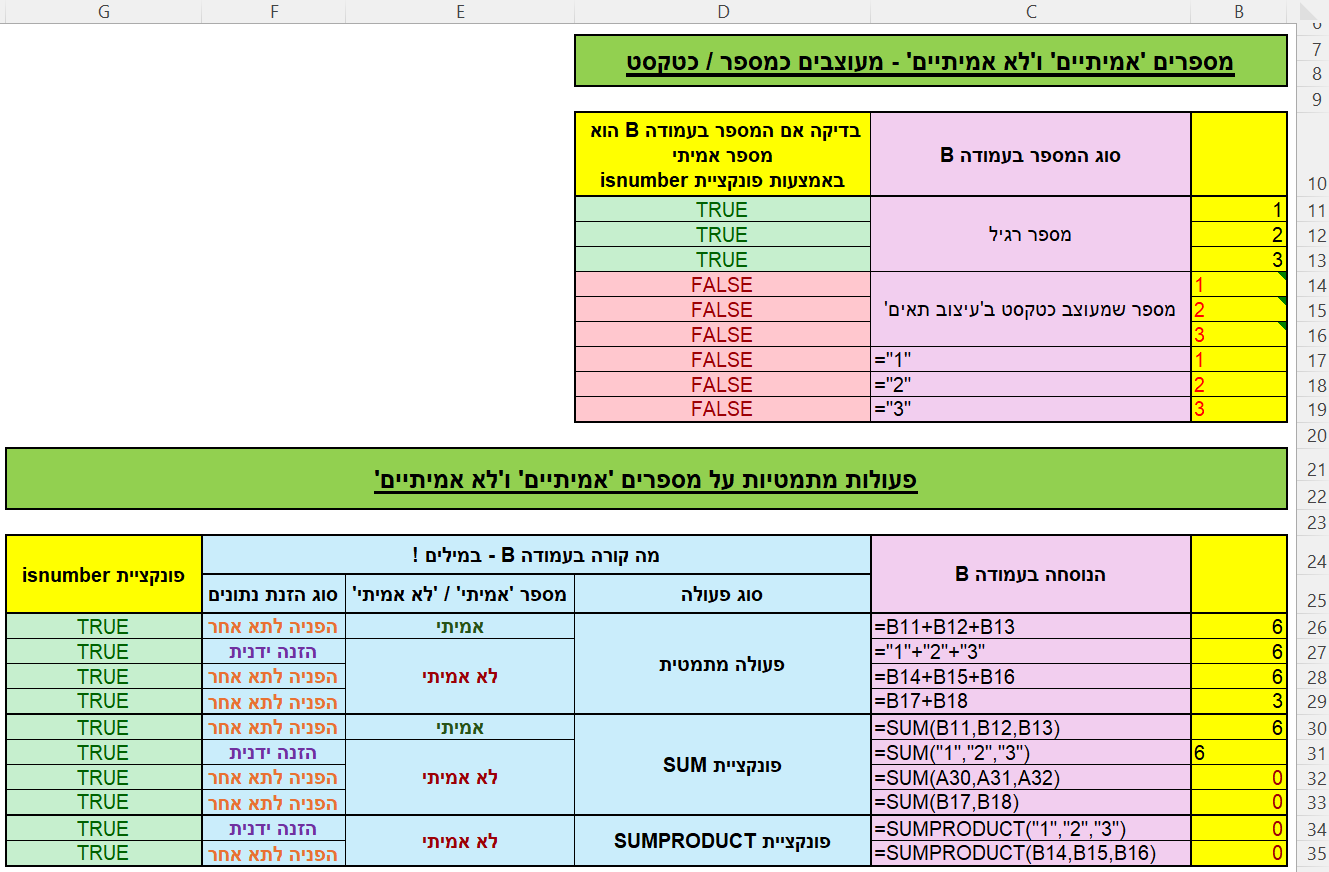Click the TRUE cell in row 13
1329x872 pixels.
click(x=722, y=259)
